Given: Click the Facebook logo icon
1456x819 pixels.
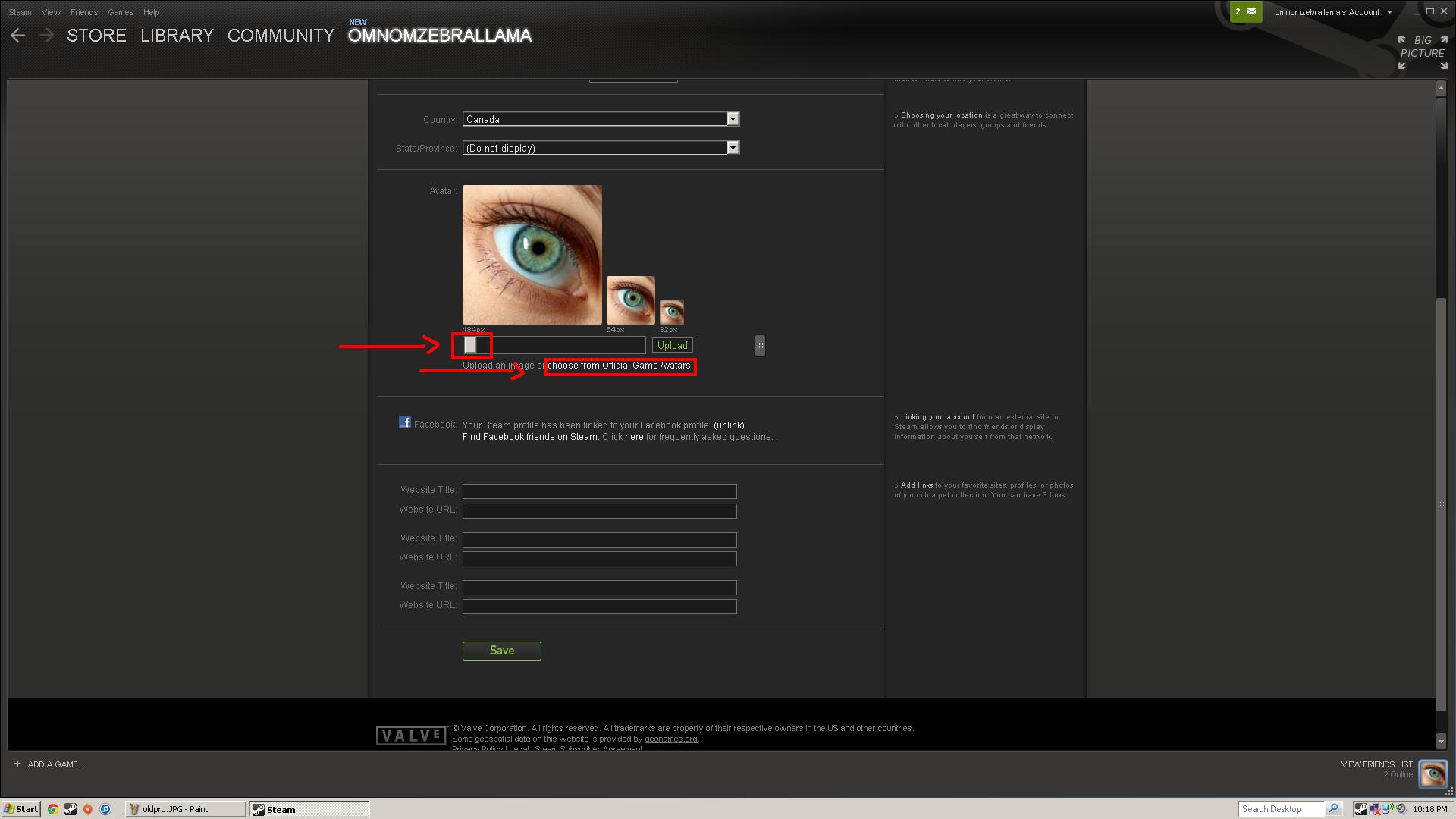Looking at the screenshot, I should click(x=405, y=422).
